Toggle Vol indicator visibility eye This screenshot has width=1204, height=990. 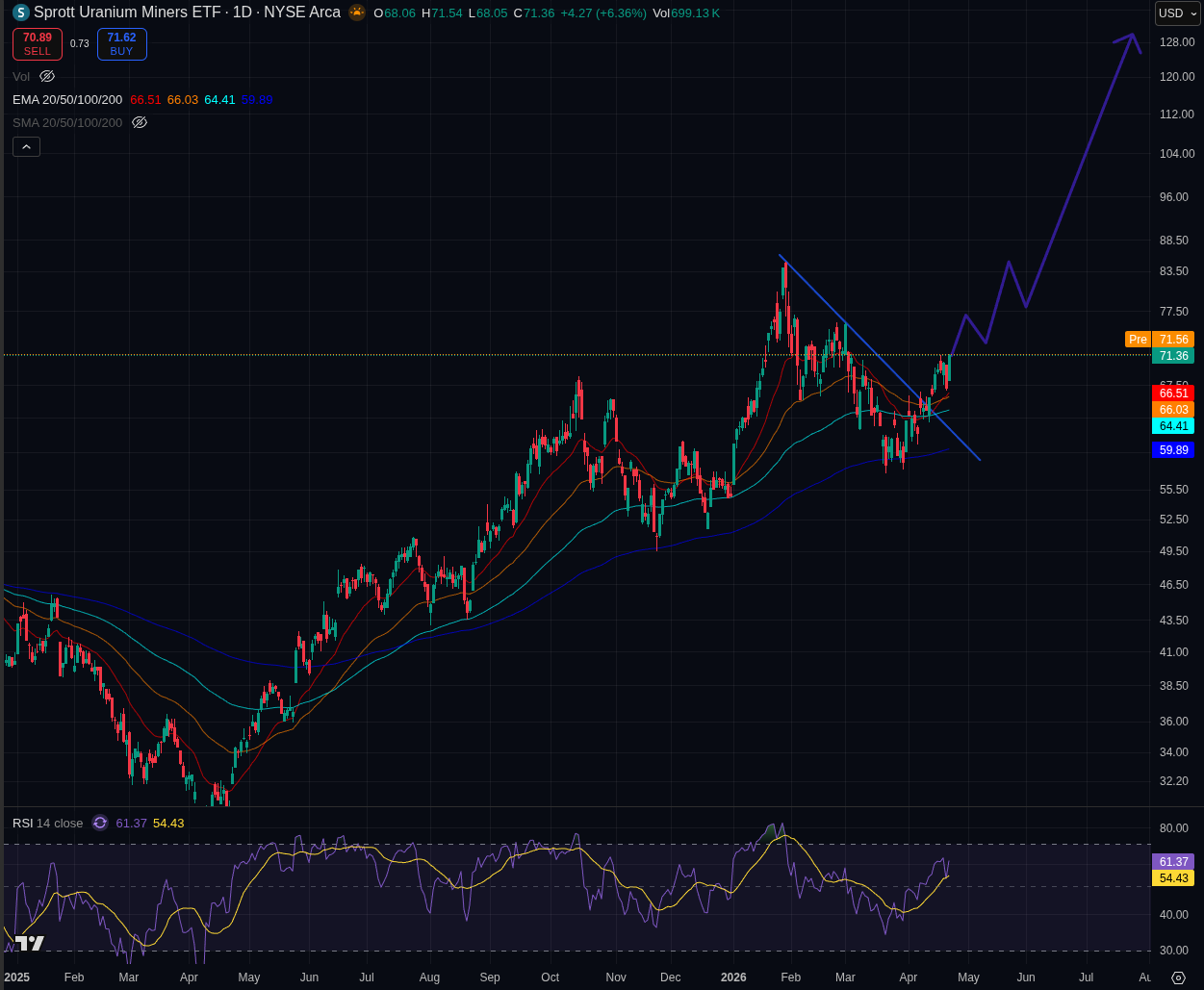[x=47, y=76]
